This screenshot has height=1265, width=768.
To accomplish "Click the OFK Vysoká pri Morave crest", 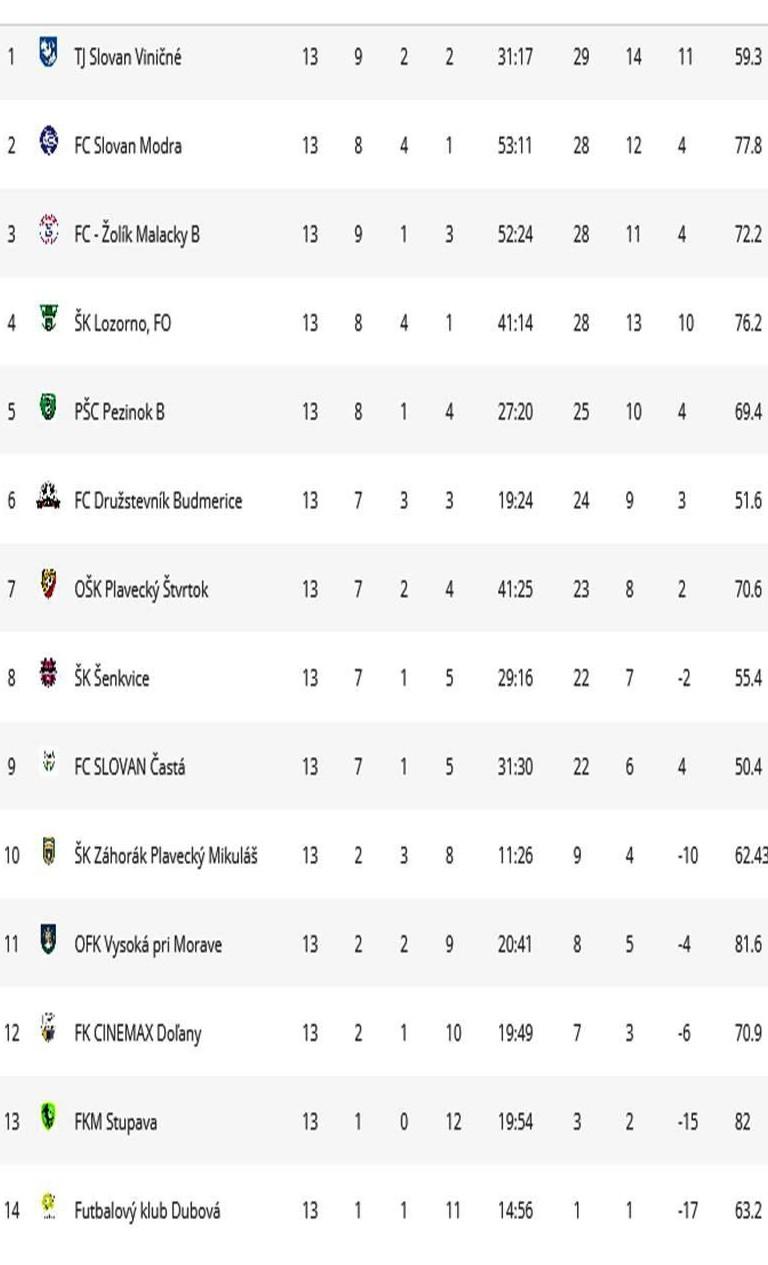I will (47, 940).
